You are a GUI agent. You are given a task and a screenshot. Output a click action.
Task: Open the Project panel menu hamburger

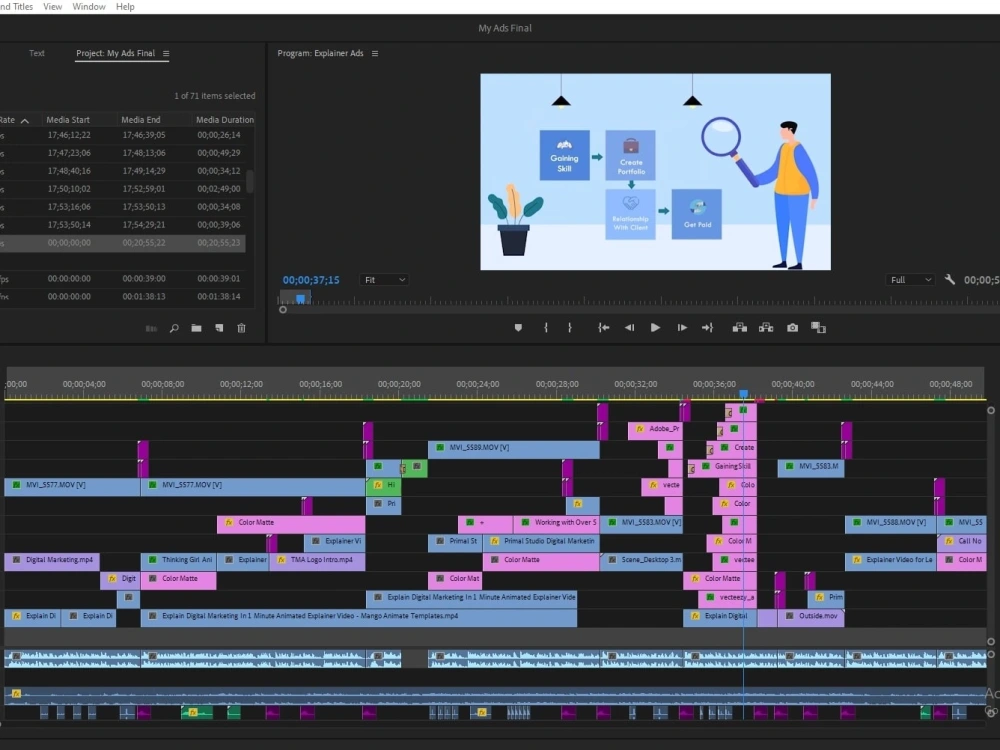click(x=166, y=53)
